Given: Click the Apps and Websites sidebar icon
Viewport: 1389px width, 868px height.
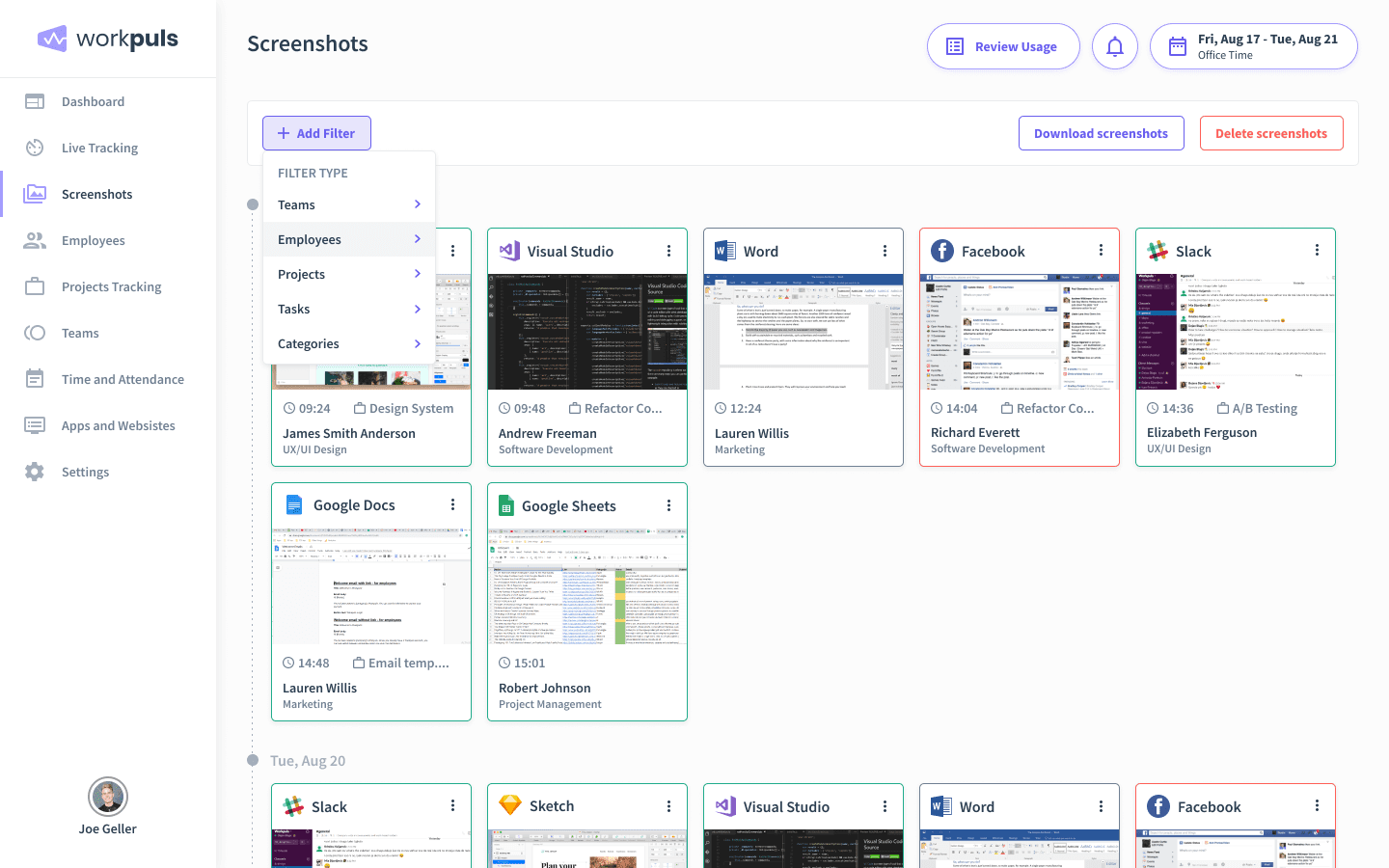Looking at the screenshot, I should 34,425.
